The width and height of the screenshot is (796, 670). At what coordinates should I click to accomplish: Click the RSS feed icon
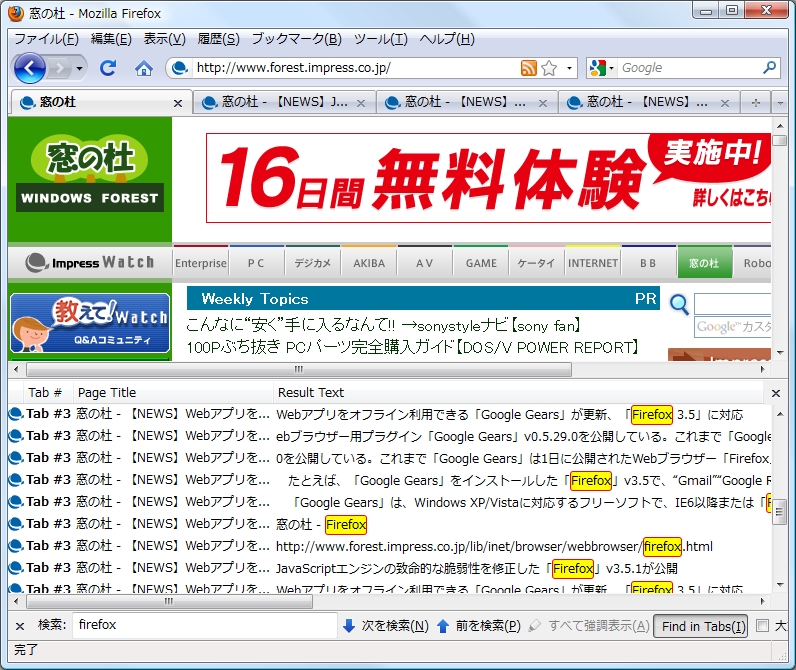coord(528,68)
